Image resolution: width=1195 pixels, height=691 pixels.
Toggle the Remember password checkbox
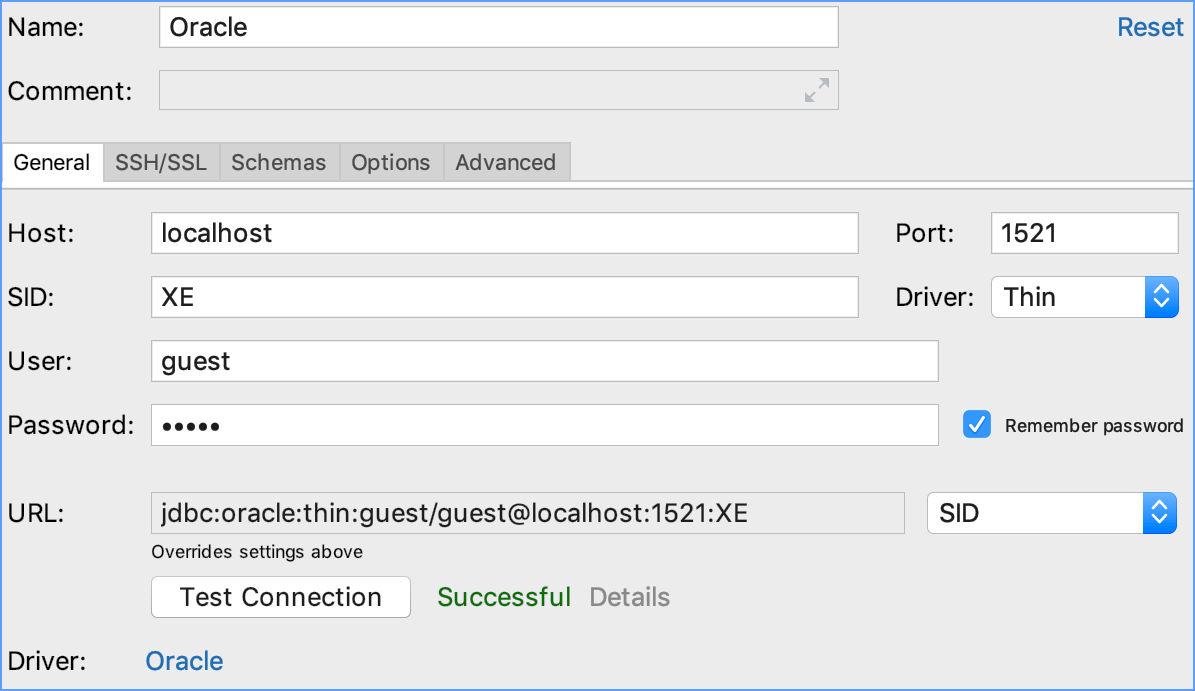point(976,424)
